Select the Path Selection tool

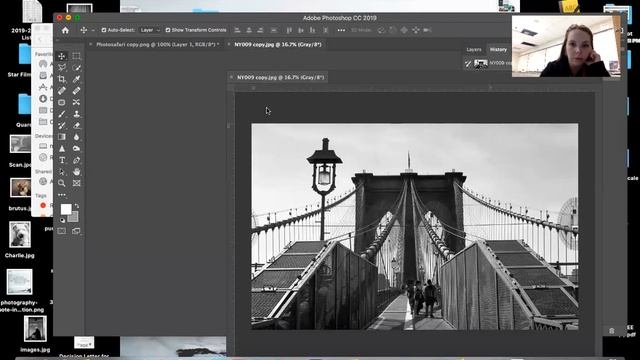point(62,171)
